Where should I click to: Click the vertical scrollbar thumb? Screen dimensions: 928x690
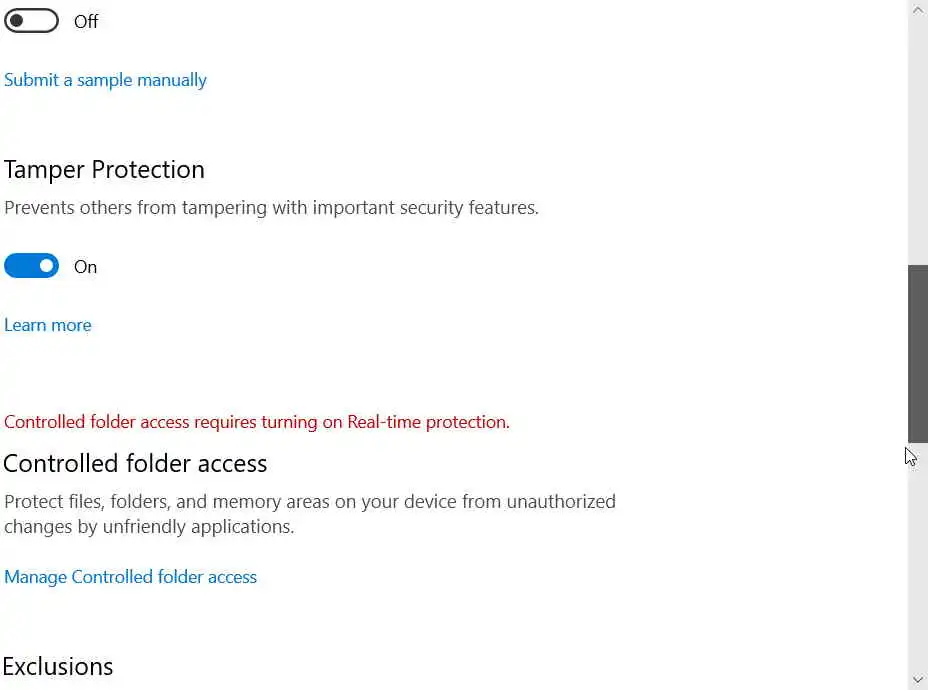coord(917,352)
